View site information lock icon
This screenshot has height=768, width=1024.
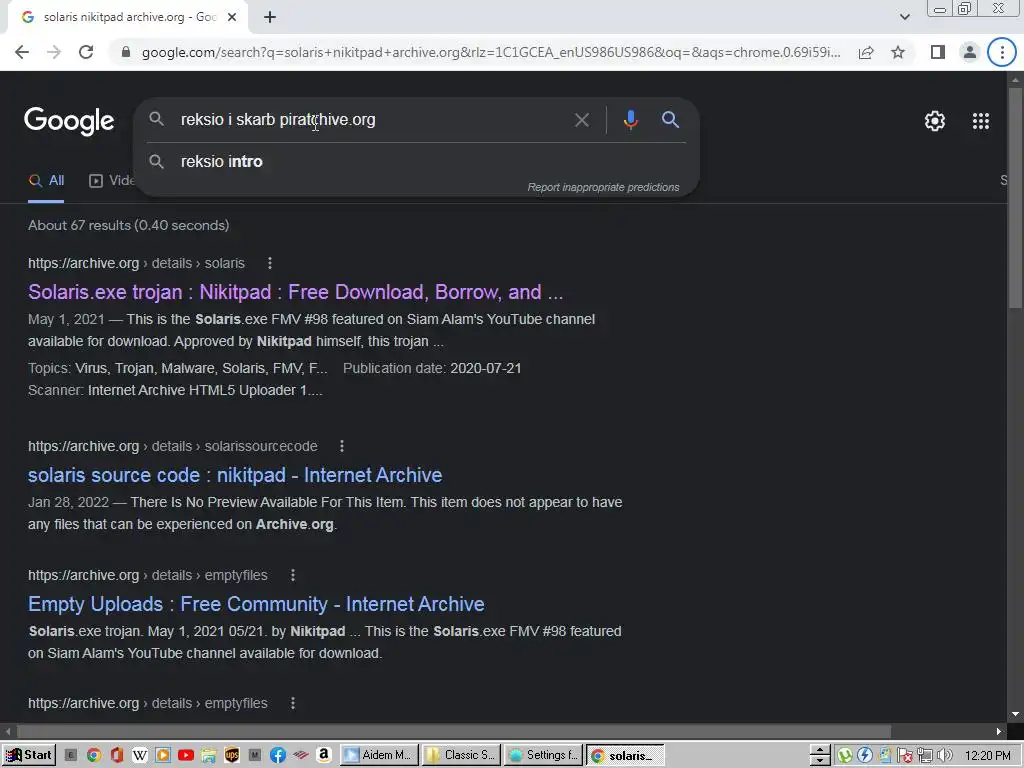pyautogui.click(x=126, y=52)
